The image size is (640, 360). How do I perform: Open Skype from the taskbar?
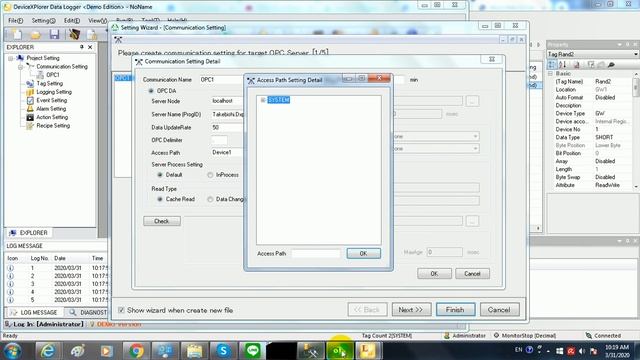223,351
